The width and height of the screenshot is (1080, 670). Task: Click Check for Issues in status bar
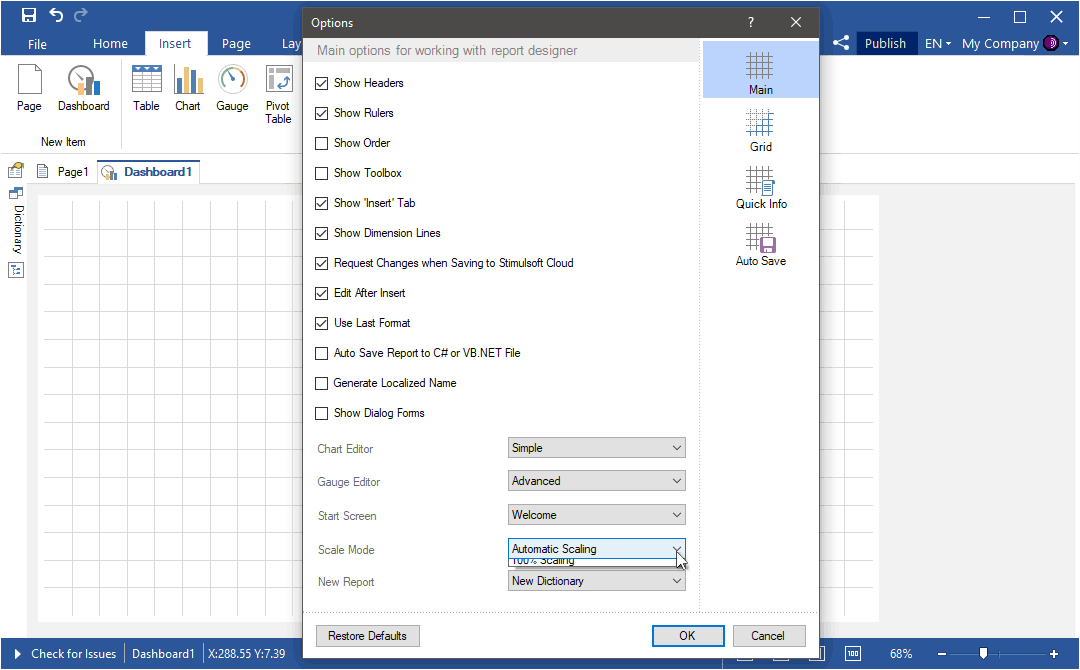(x=74, y=653)
